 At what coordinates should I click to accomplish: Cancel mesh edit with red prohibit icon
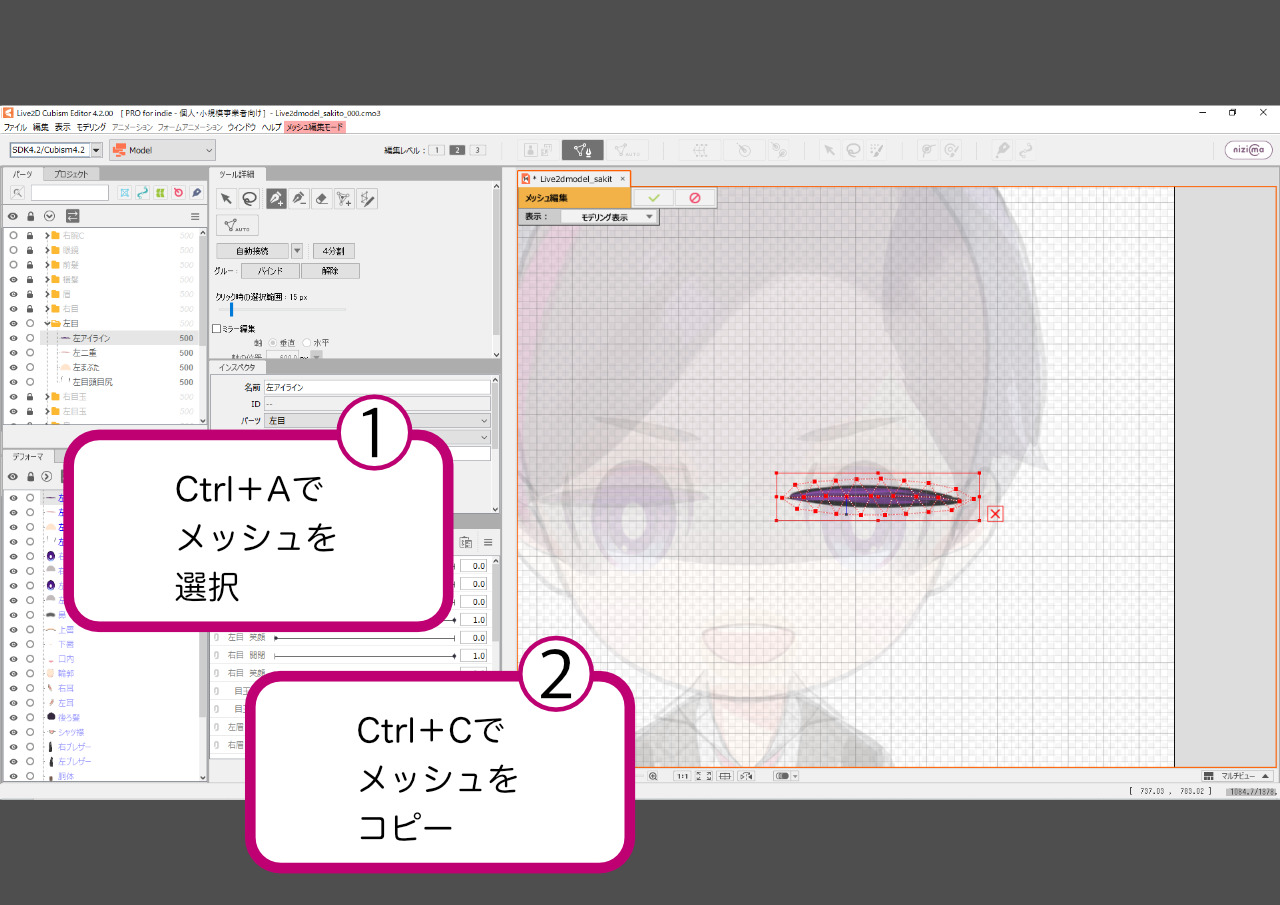coord(694,198)
